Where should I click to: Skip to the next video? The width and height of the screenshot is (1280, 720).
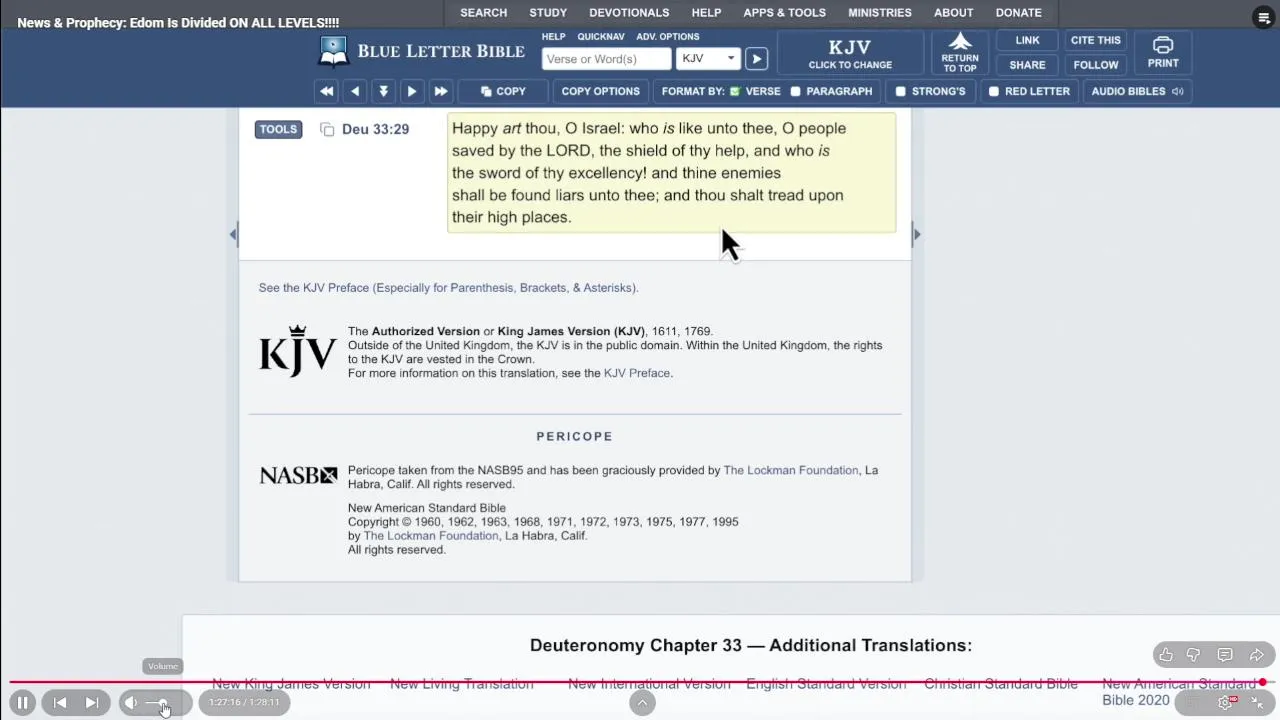pos(91,703)
